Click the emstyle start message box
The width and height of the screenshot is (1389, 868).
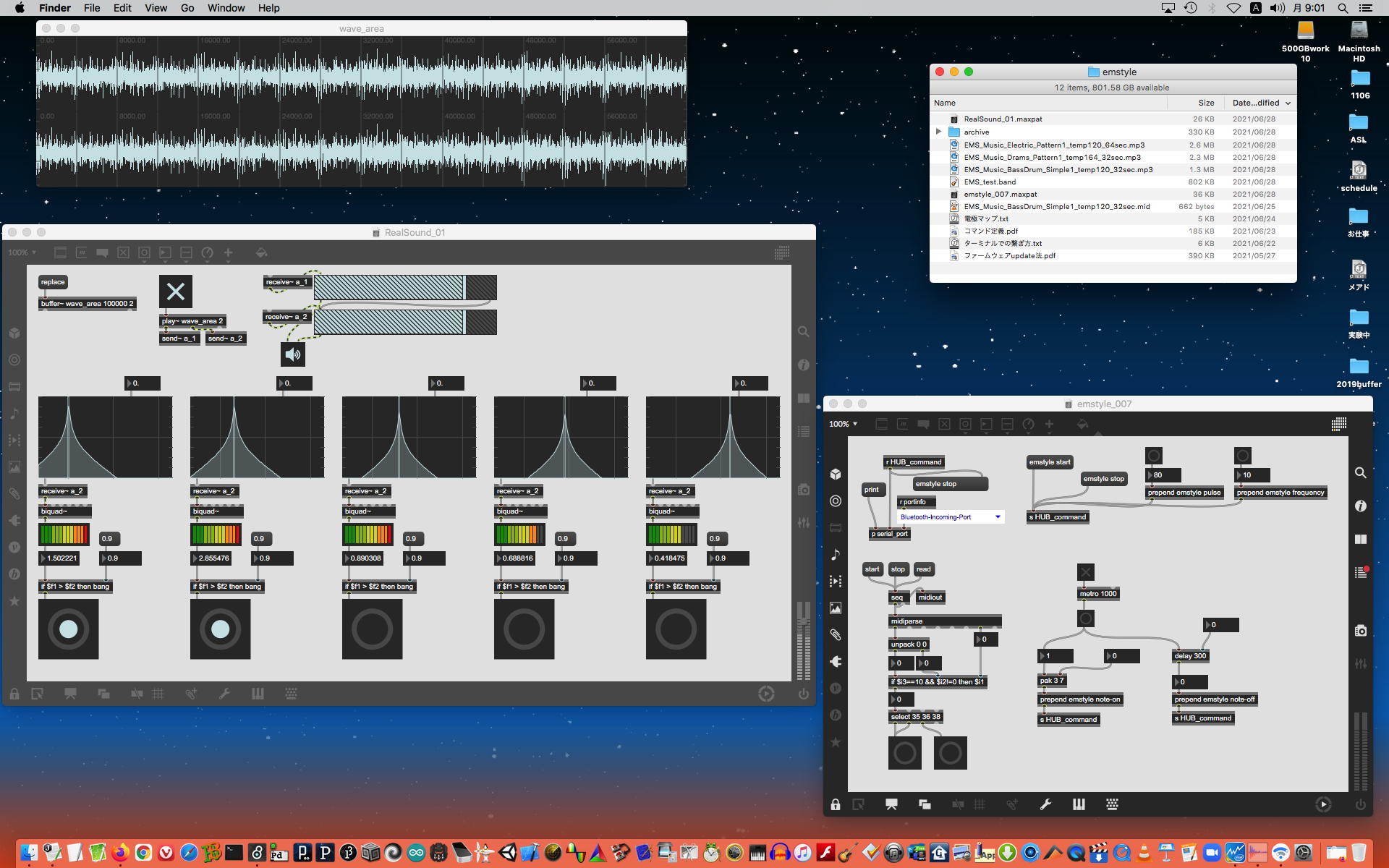tap(1049, 462)
